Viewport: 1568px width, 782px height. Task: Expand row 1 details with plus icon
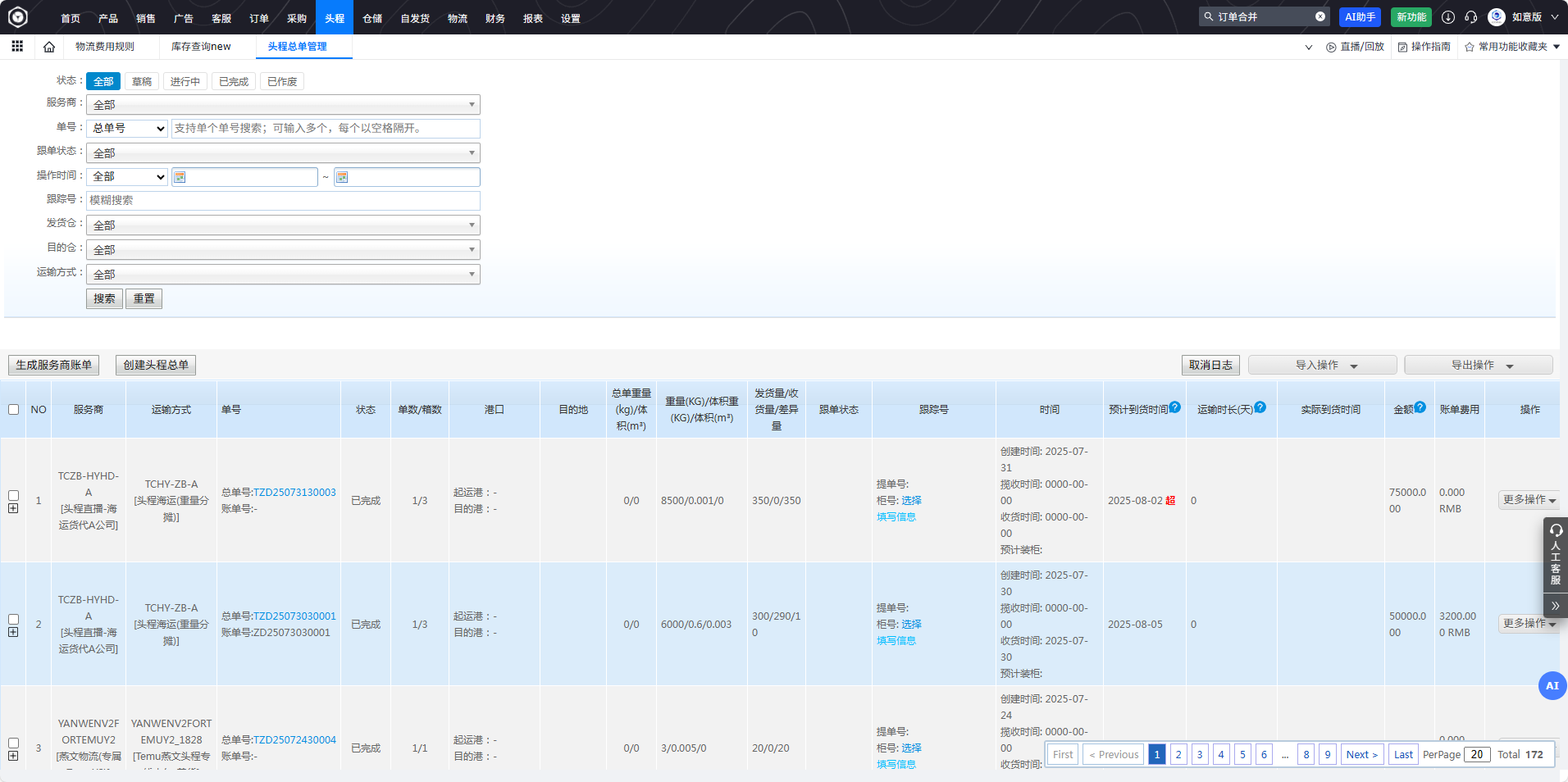[13, 508]
